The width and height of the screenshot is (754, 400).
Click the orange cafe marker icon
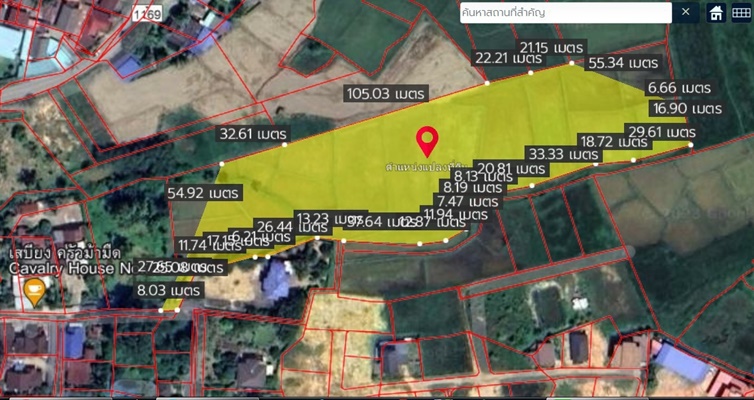click(x=35, y=292)
